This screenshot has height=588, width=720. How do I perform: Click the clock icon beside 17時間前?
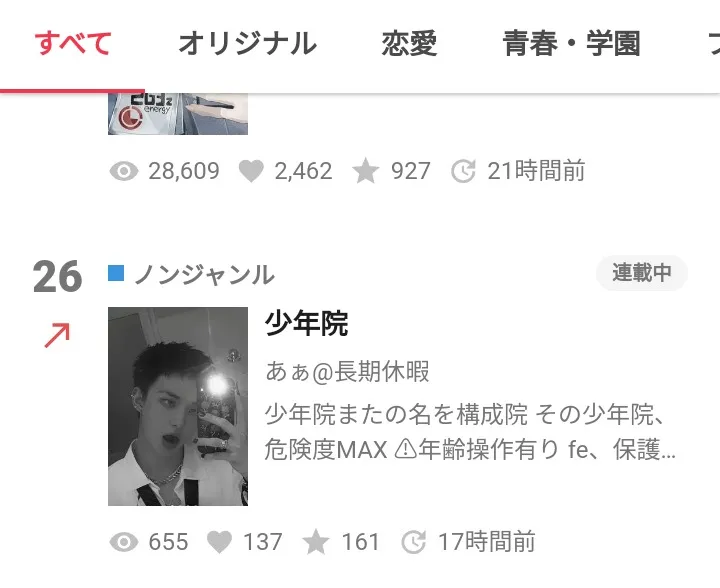414,542
